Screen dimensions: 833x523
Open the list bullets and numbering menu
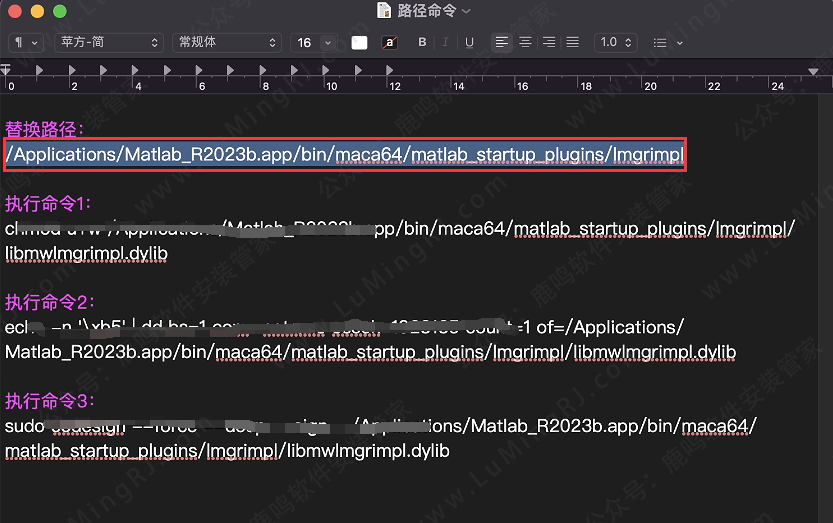click(667, 43)
